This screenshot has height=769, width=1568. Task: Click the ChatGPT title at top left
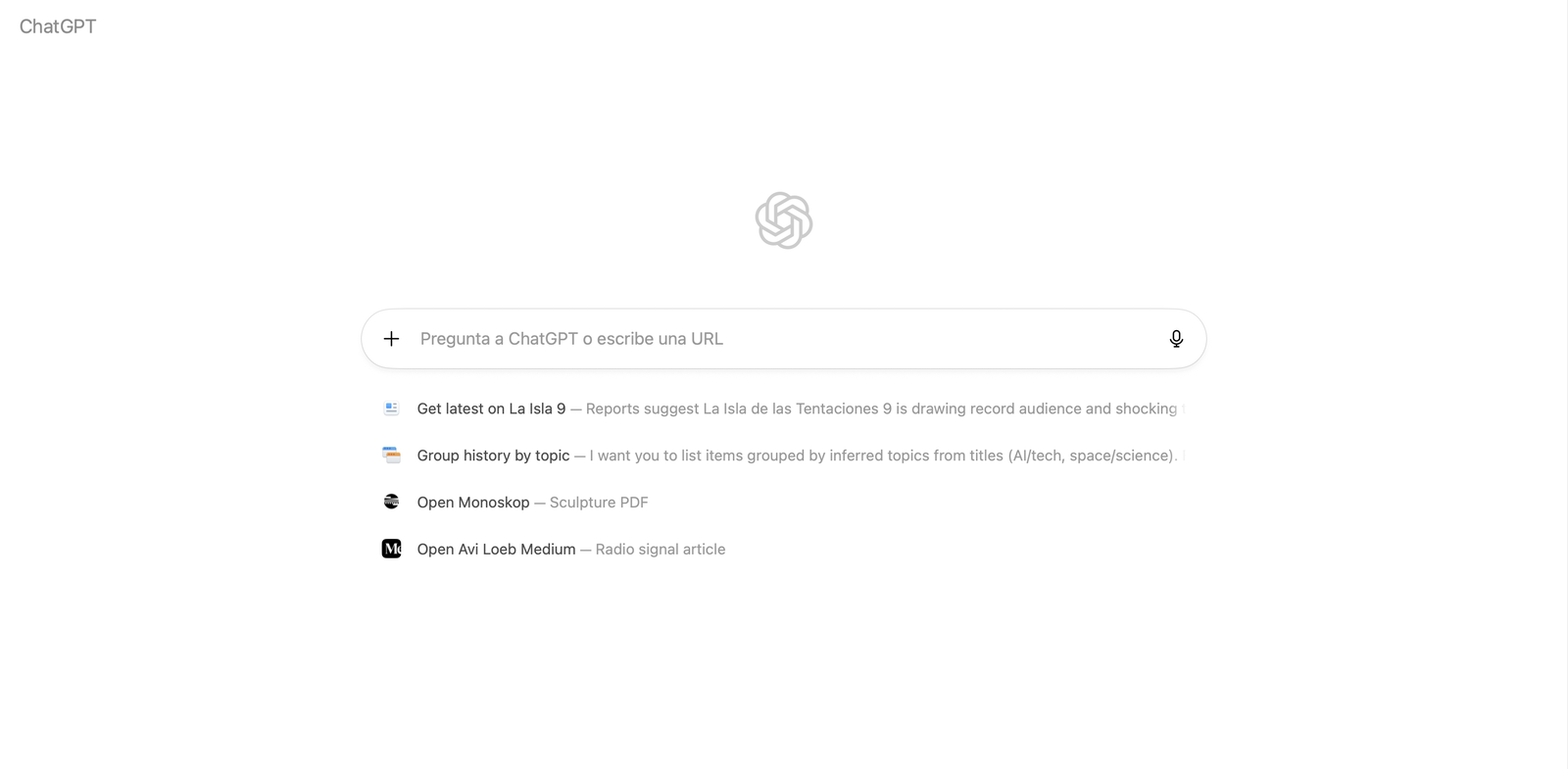pos(58,26)
